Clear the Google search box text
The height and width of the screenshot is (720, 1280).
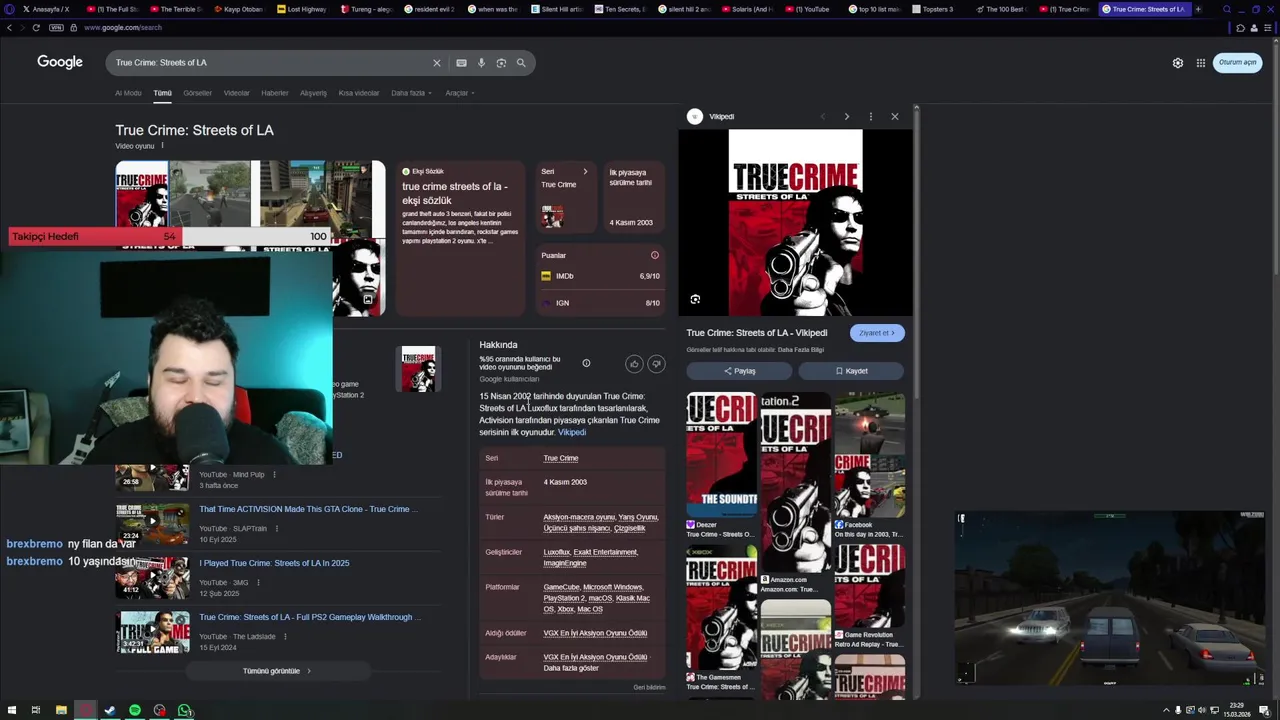[x=436, y=63]
